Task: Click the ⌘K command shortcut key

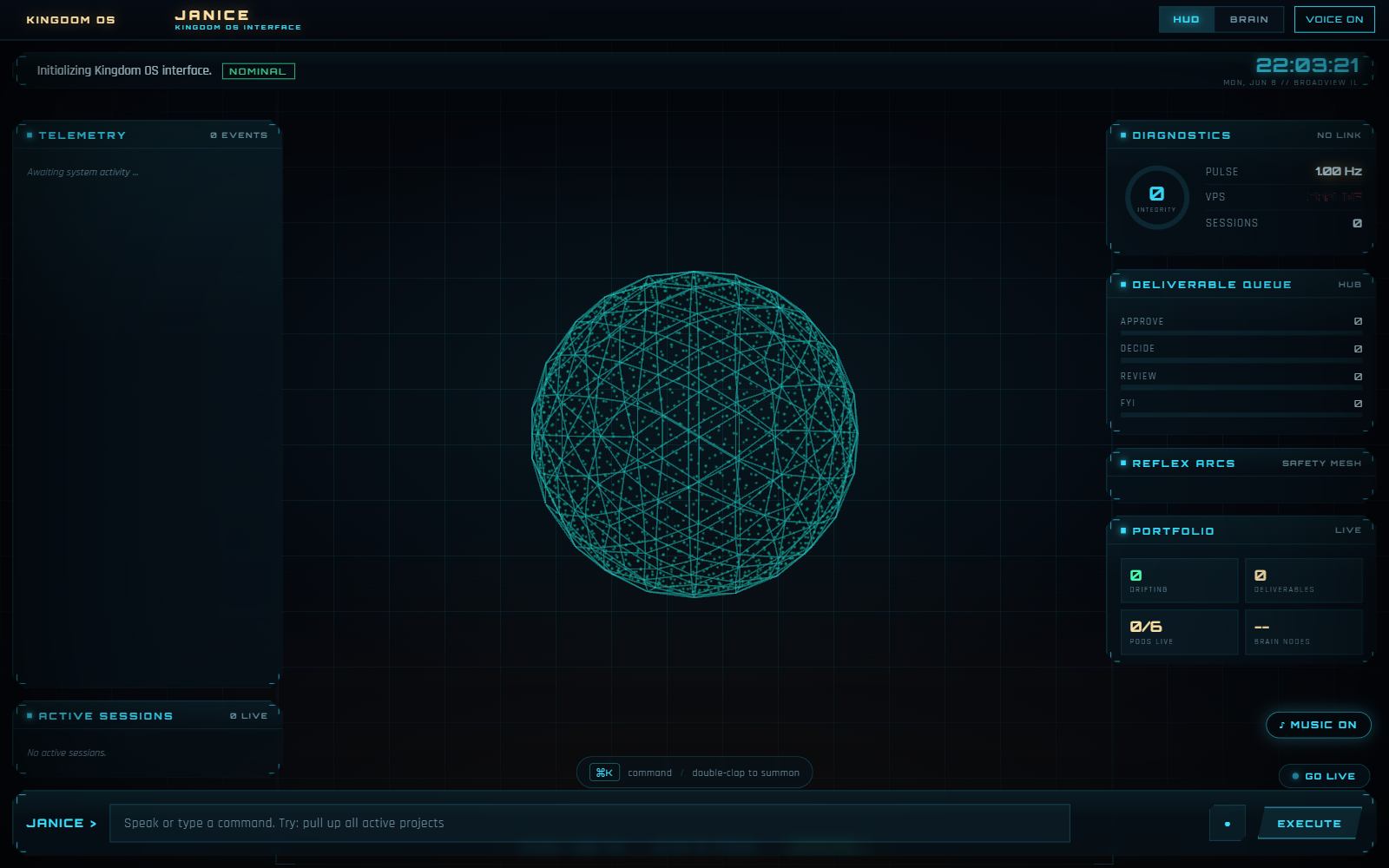Action: point(604,773)
